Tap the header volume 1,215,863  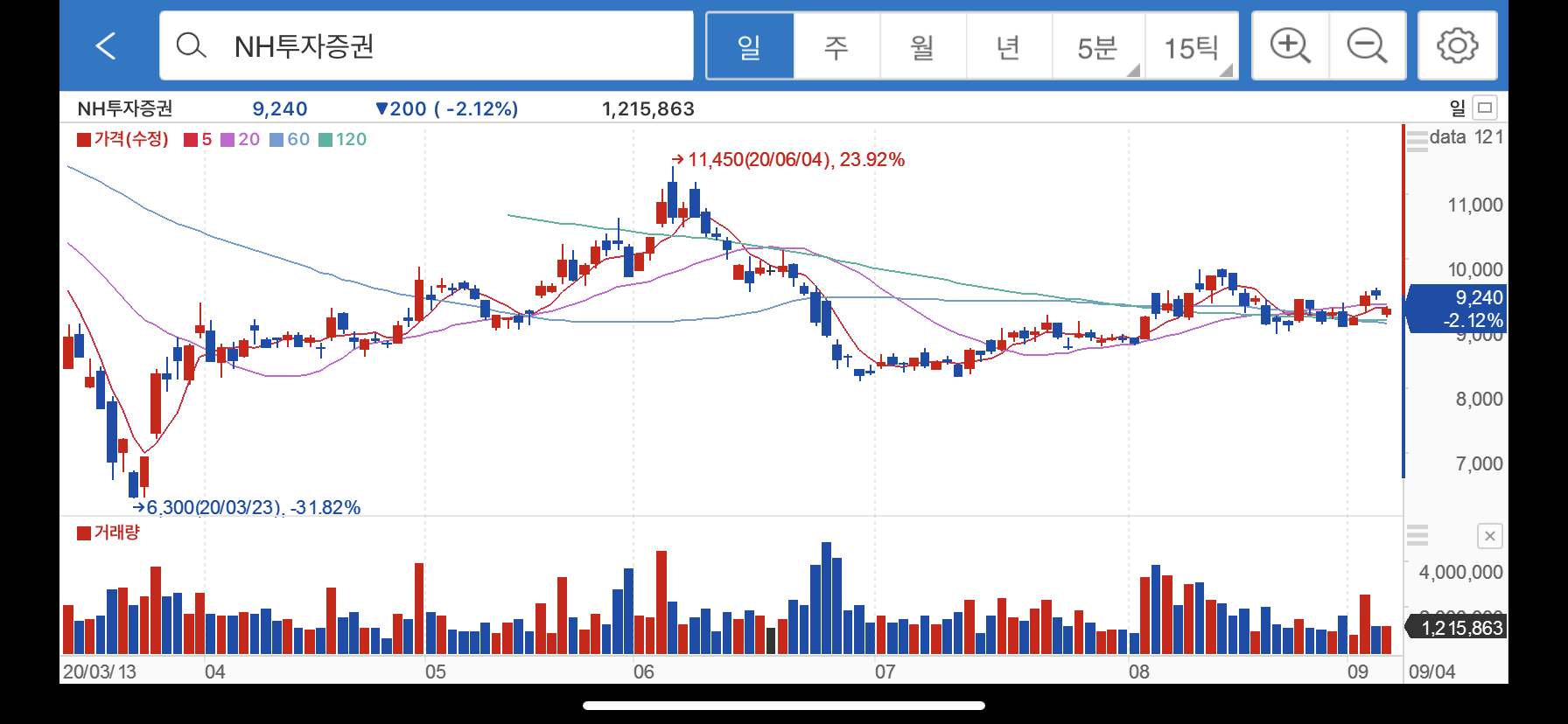[648, 108]
